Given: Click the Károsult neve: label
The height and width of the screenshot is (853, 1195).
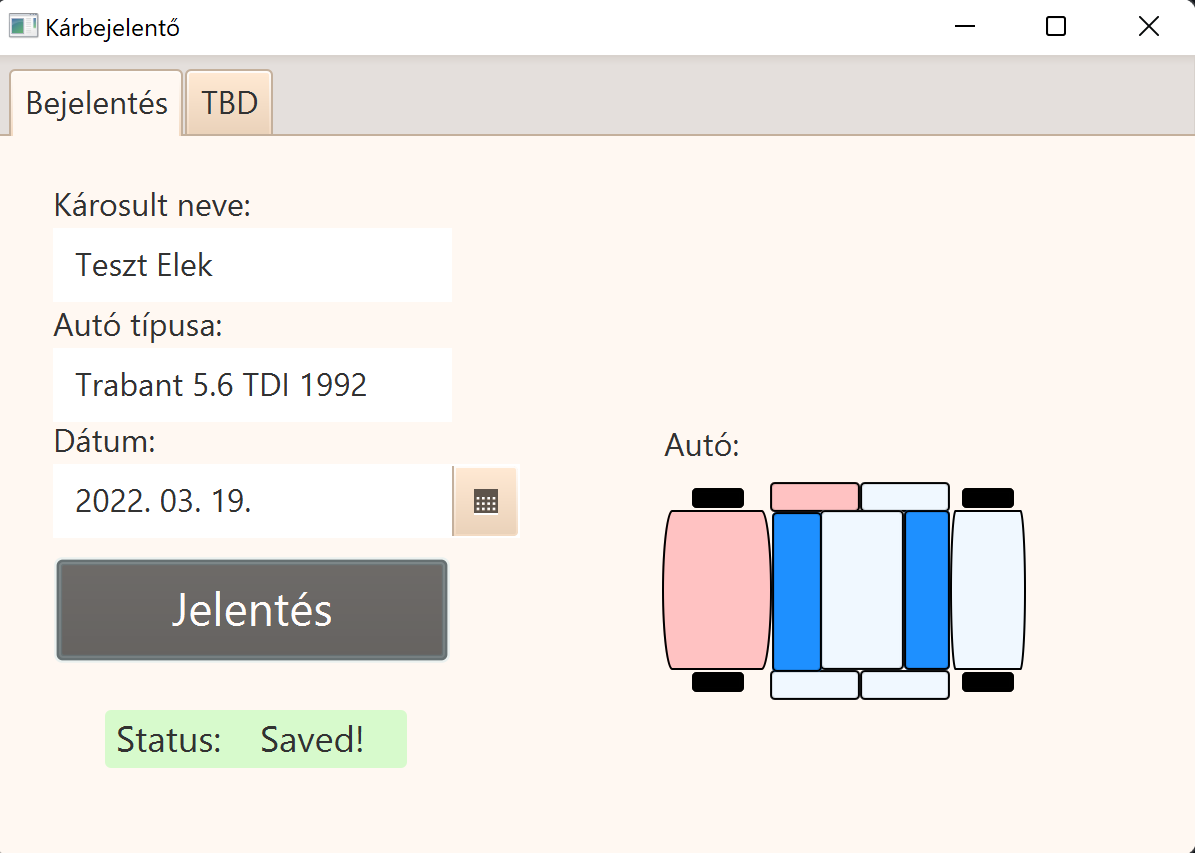Looking at the screenshot, I should pyautogui.click(x=152, y=206).
